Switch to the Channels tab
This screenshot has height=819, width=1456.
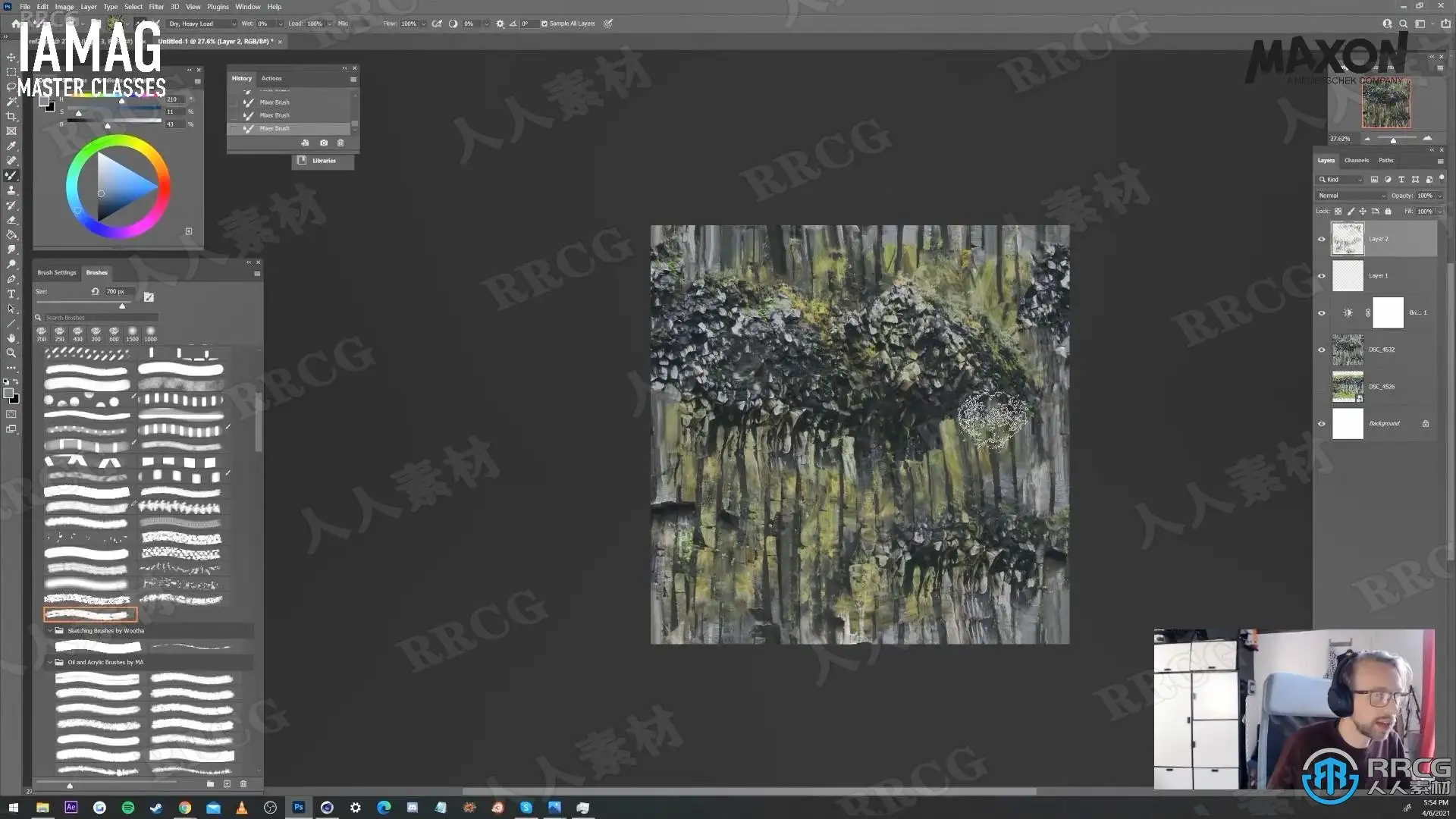click(x=1356, y=161)
